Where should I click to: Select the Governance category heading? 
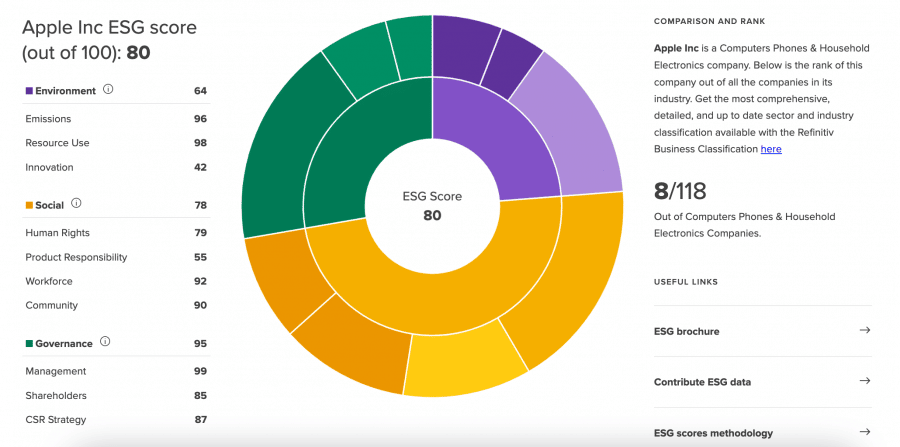tap(64, 343)
